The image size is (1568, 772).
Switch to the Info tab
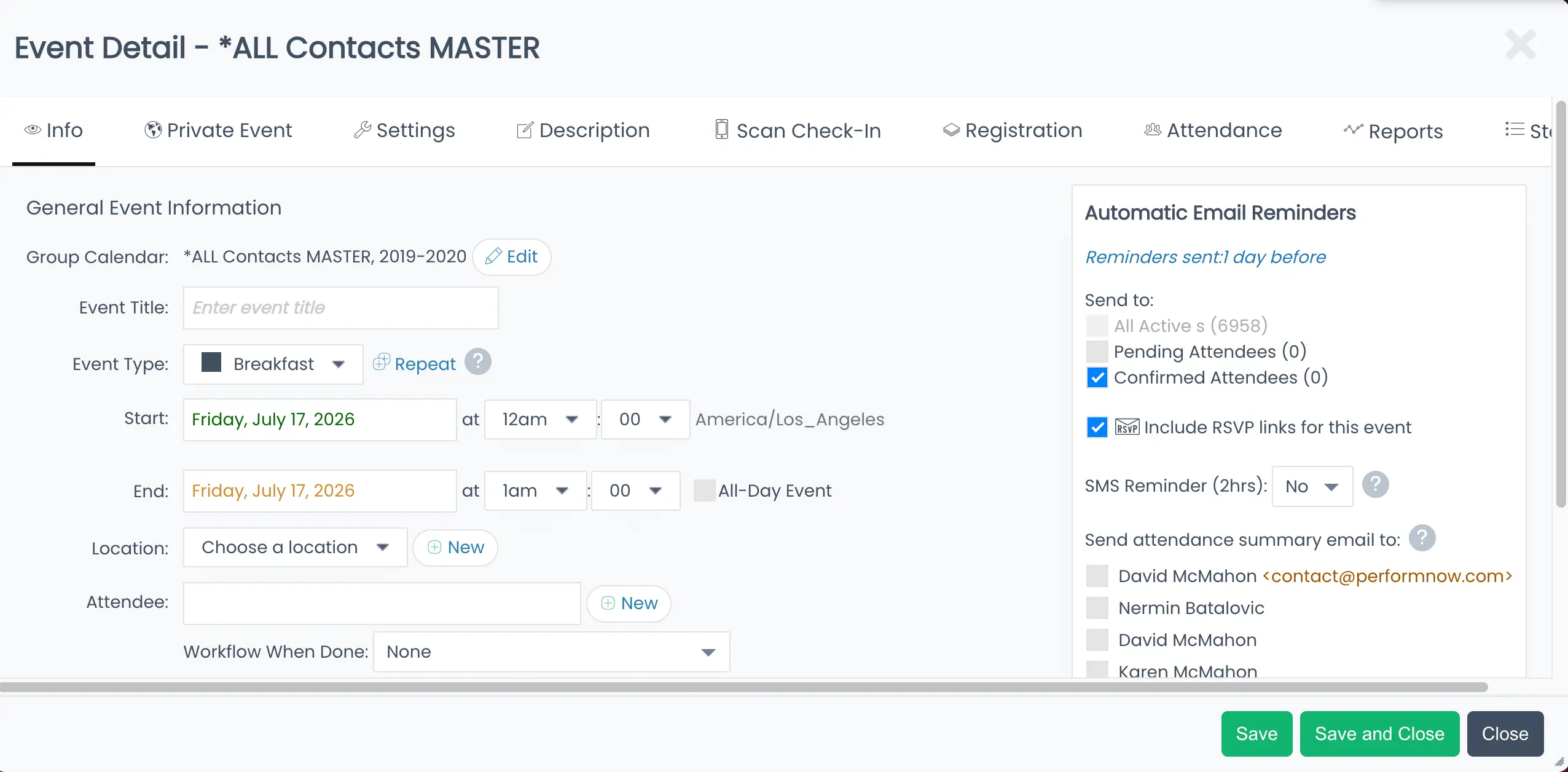53,130
